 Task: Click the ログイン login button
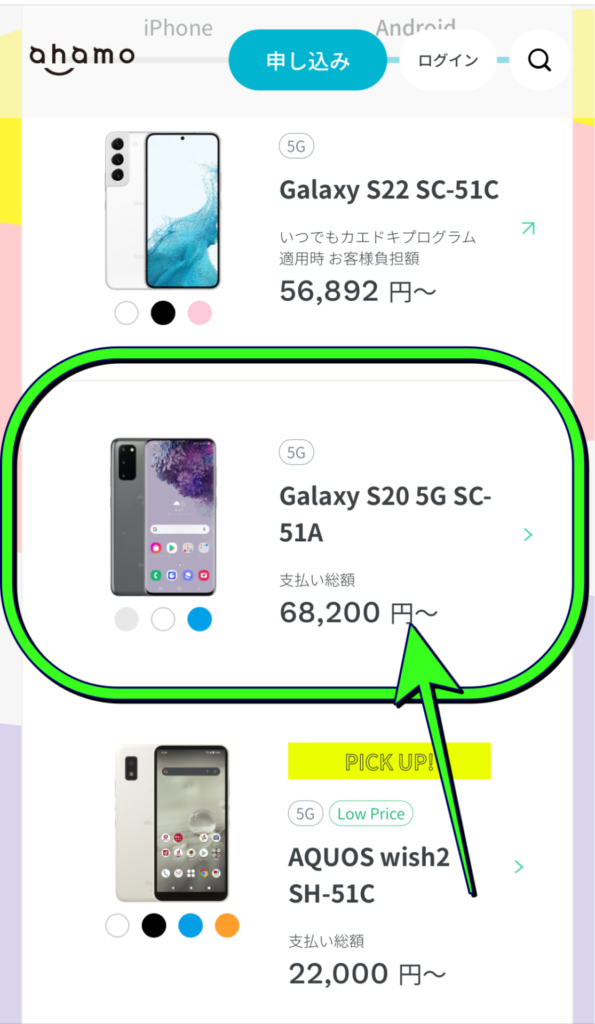[448, 60]
